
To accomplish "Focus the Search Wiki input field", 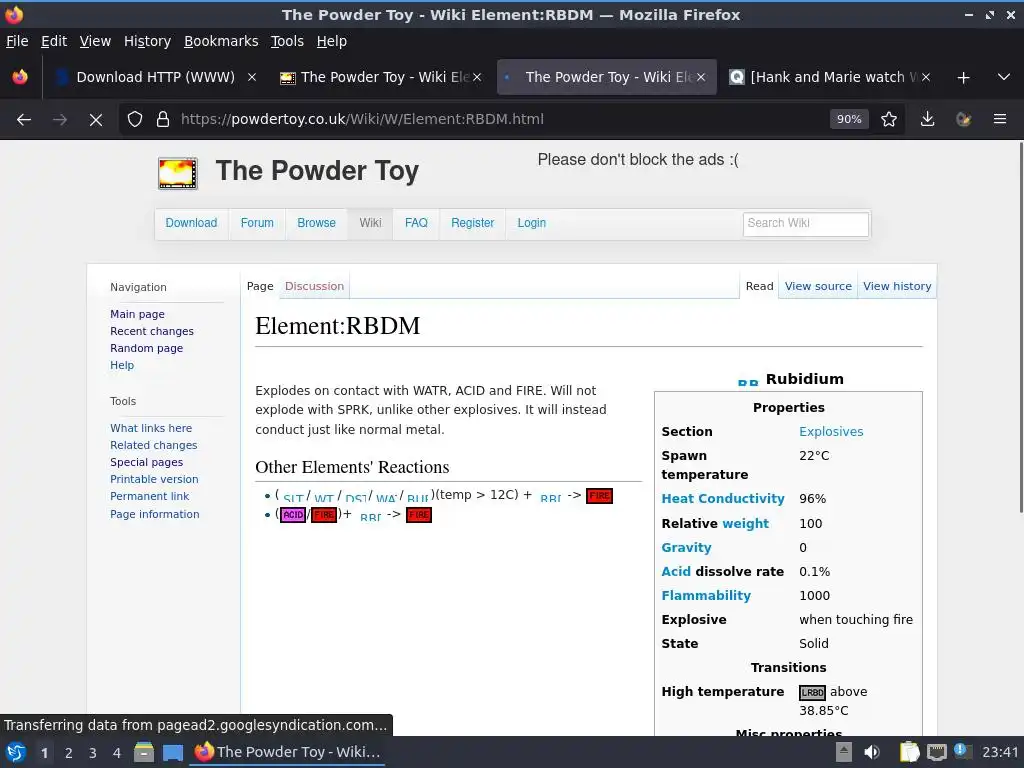I will coord(805,223).
